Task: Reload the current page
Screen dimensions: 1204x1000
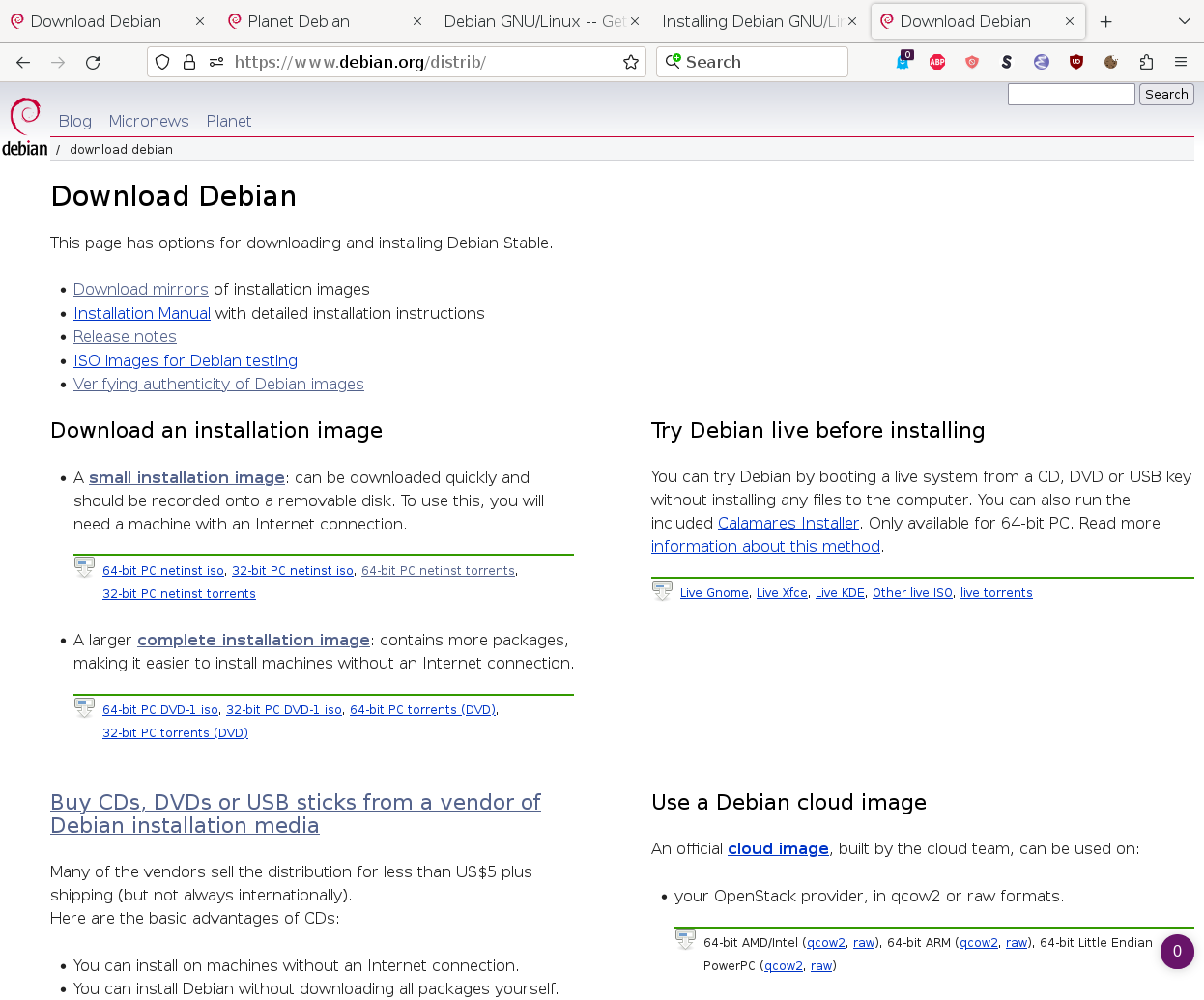Action: tap(93, 63)
